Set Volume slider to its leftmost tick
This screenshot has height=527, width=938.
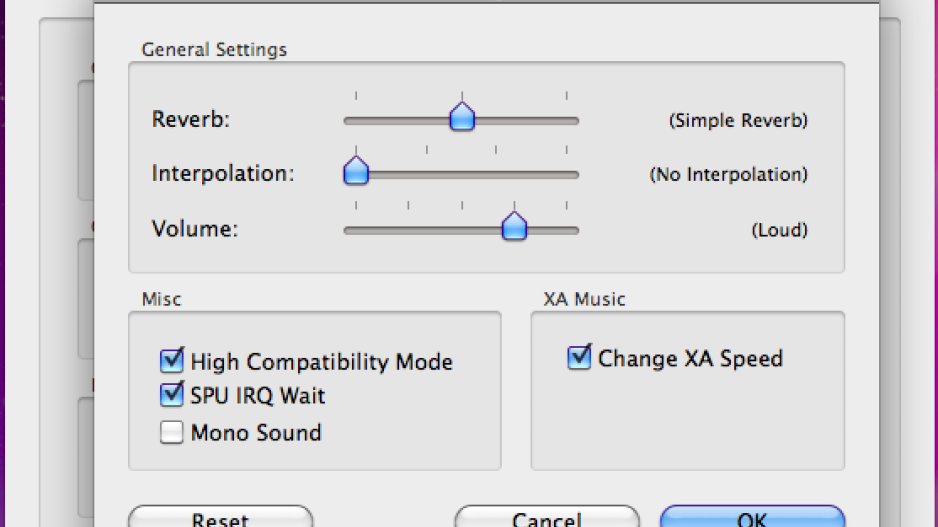tap(356, 230)
